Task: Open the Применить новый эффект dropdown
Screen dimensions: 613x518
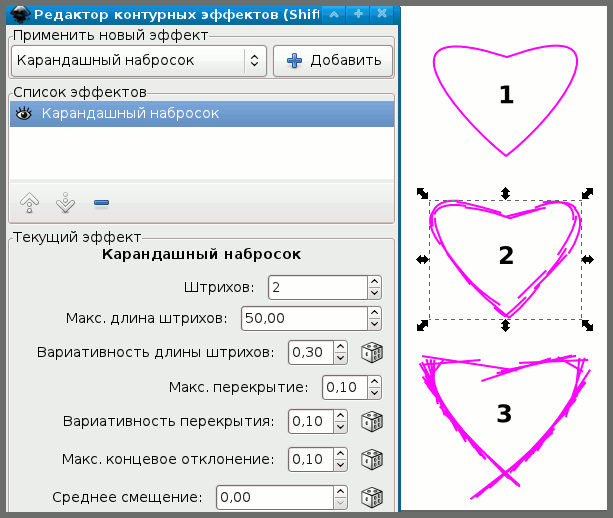Action: coord(138,61)
